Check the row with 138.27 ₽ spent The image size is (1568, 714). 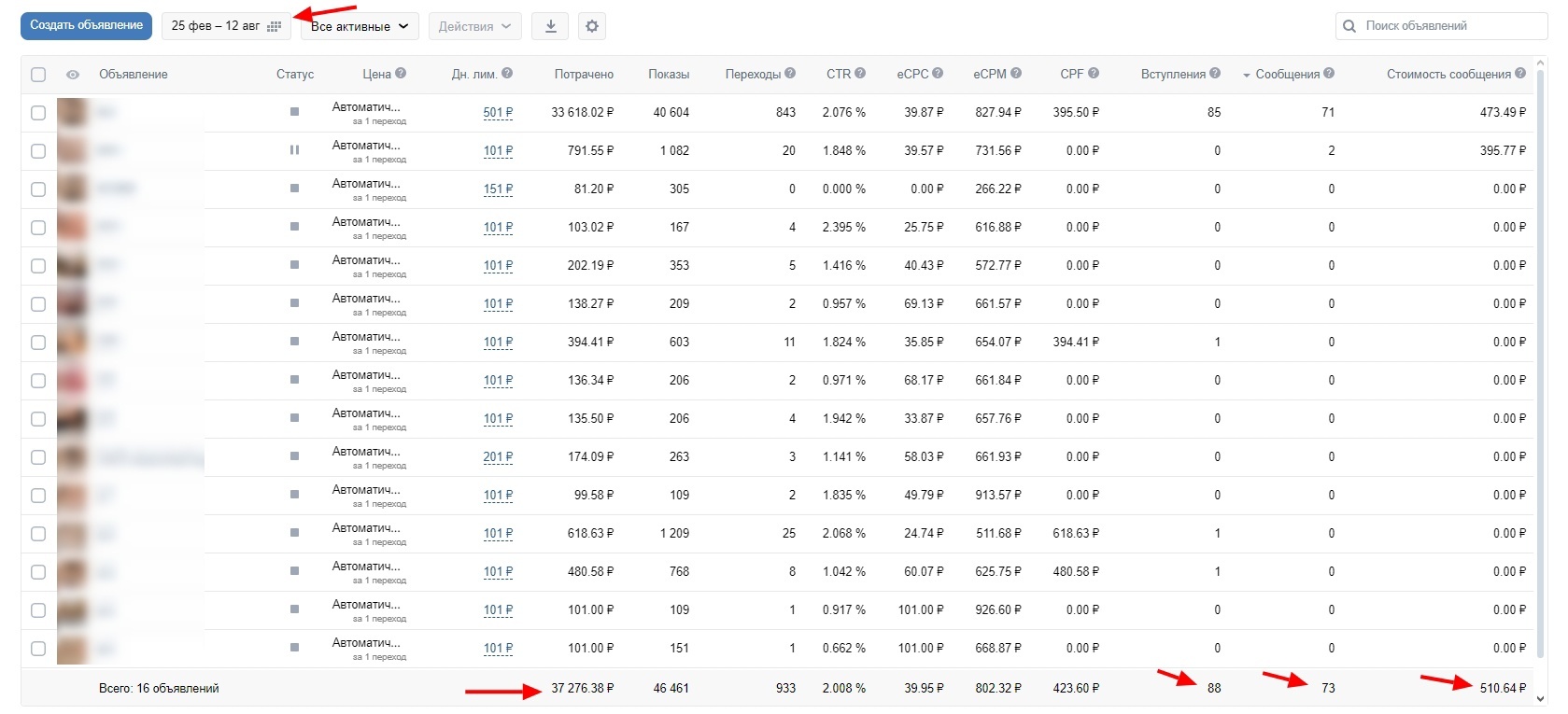point(38,304)
